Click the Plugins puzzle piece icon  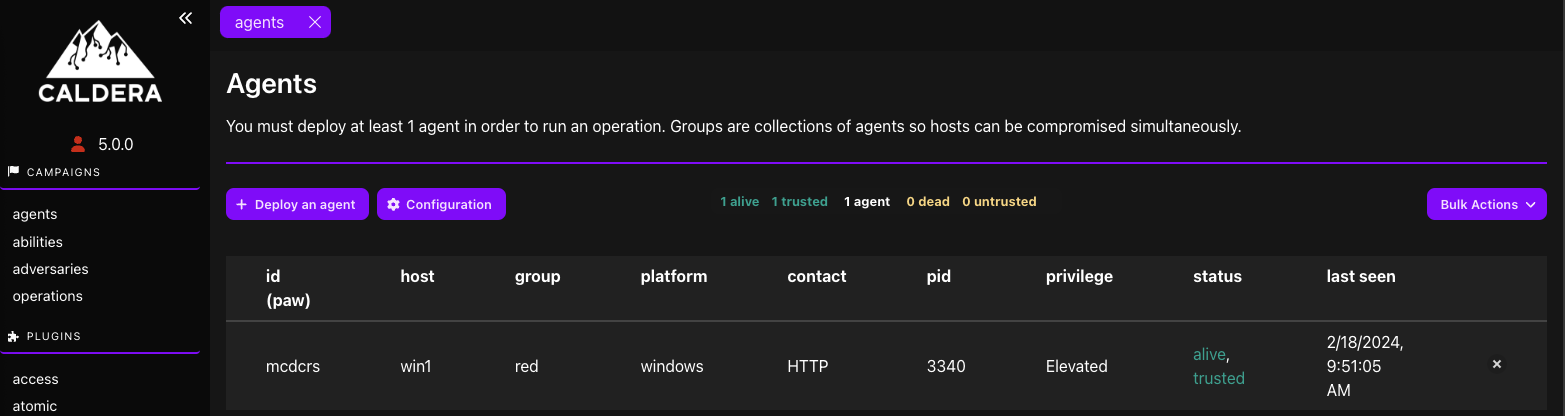14,336
